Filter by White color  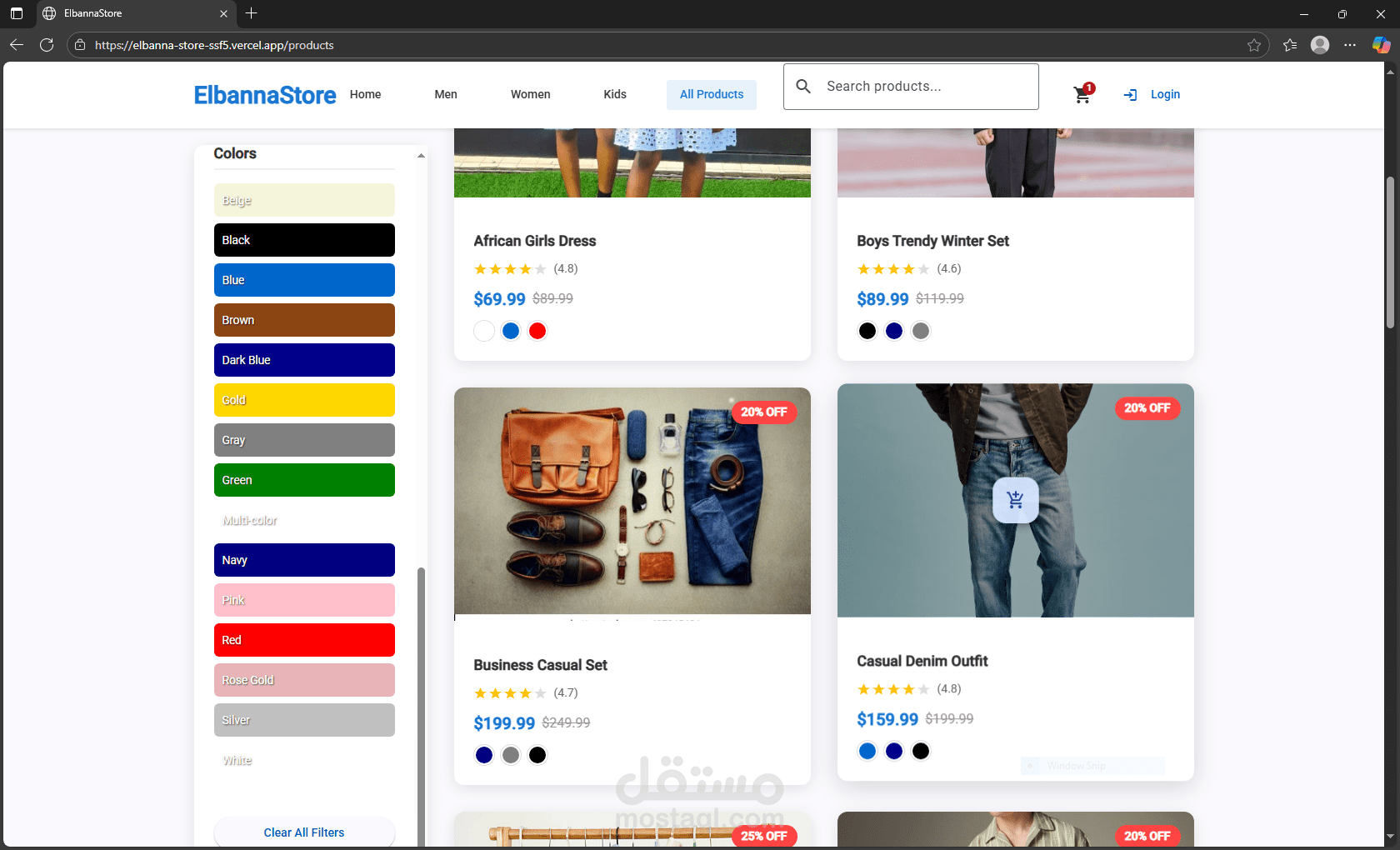click(304, 760)
